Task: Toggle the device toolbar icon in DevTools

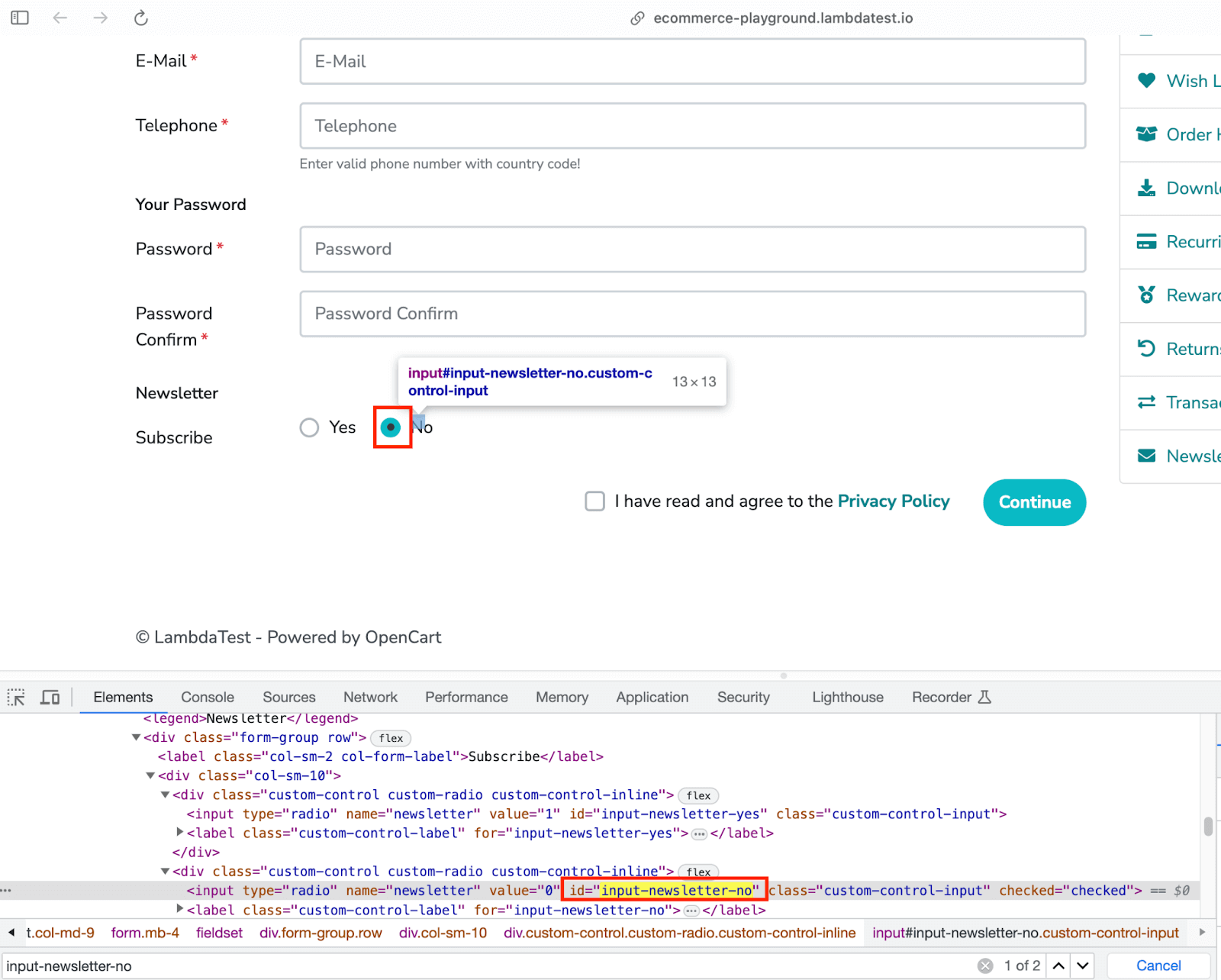Action: (x=50, y=697)
